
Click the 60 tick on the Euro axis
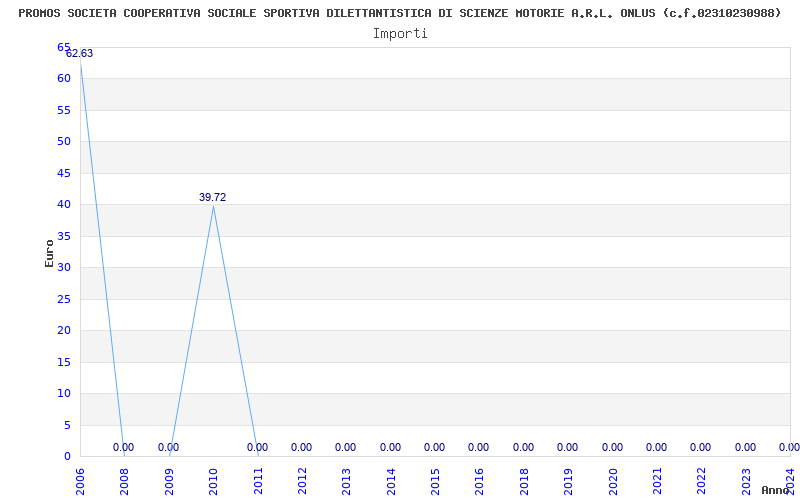(x=64, y=79)
